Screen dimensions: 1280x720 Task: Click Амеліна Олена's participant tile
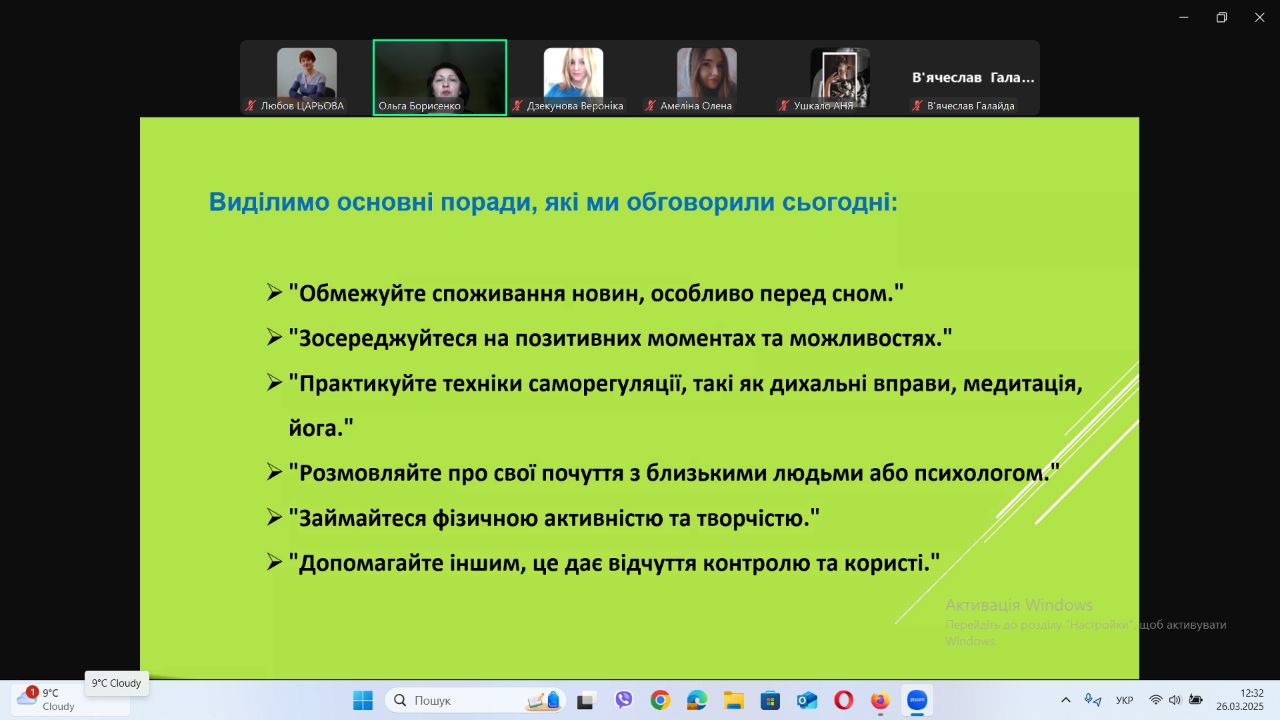pos(706,77)
